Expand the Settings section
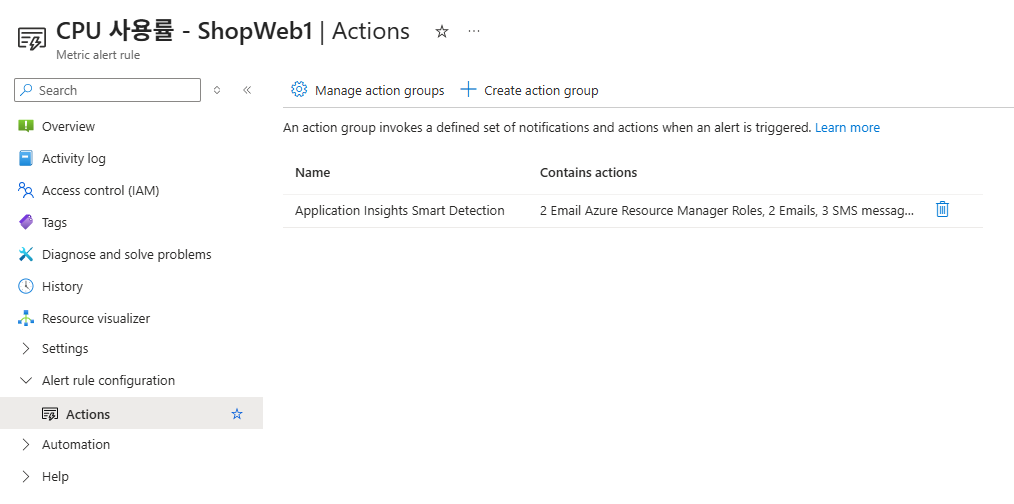The height and width of the screenshot is (504, 1014). point(26,349)
